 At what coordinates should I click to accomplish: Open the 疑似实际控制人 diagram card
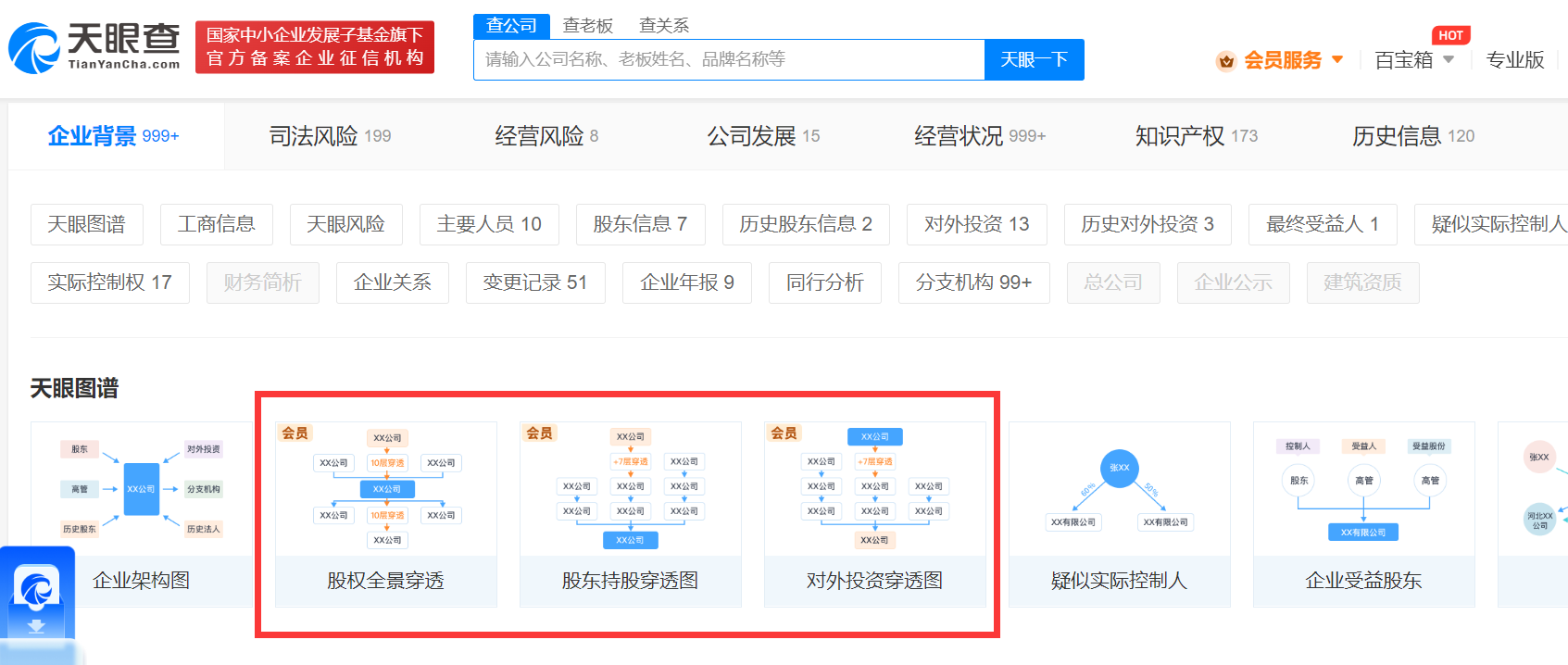click(x=1119, y=514)
